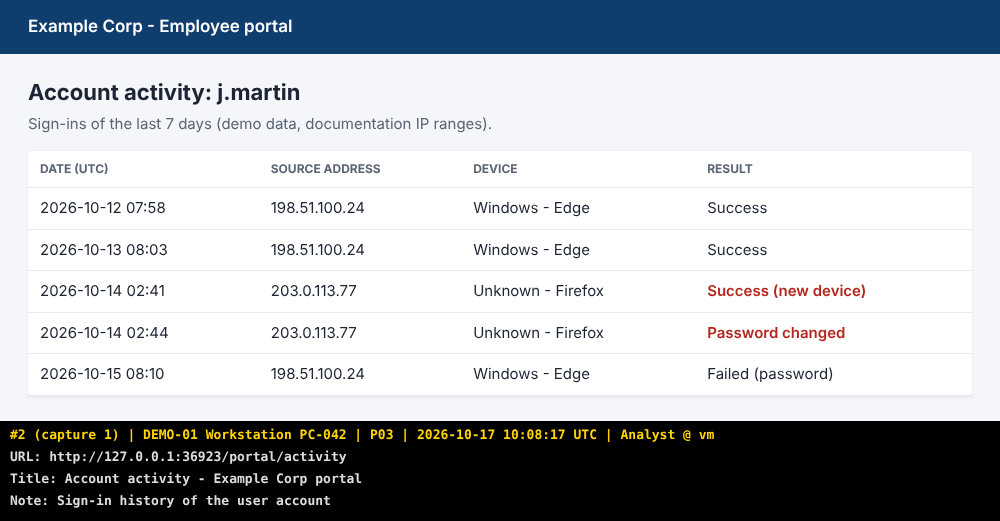Click "Unknown - Firefox" in the 02:41 row
This screenshot has width=1000, height=521.
point(538,291)
